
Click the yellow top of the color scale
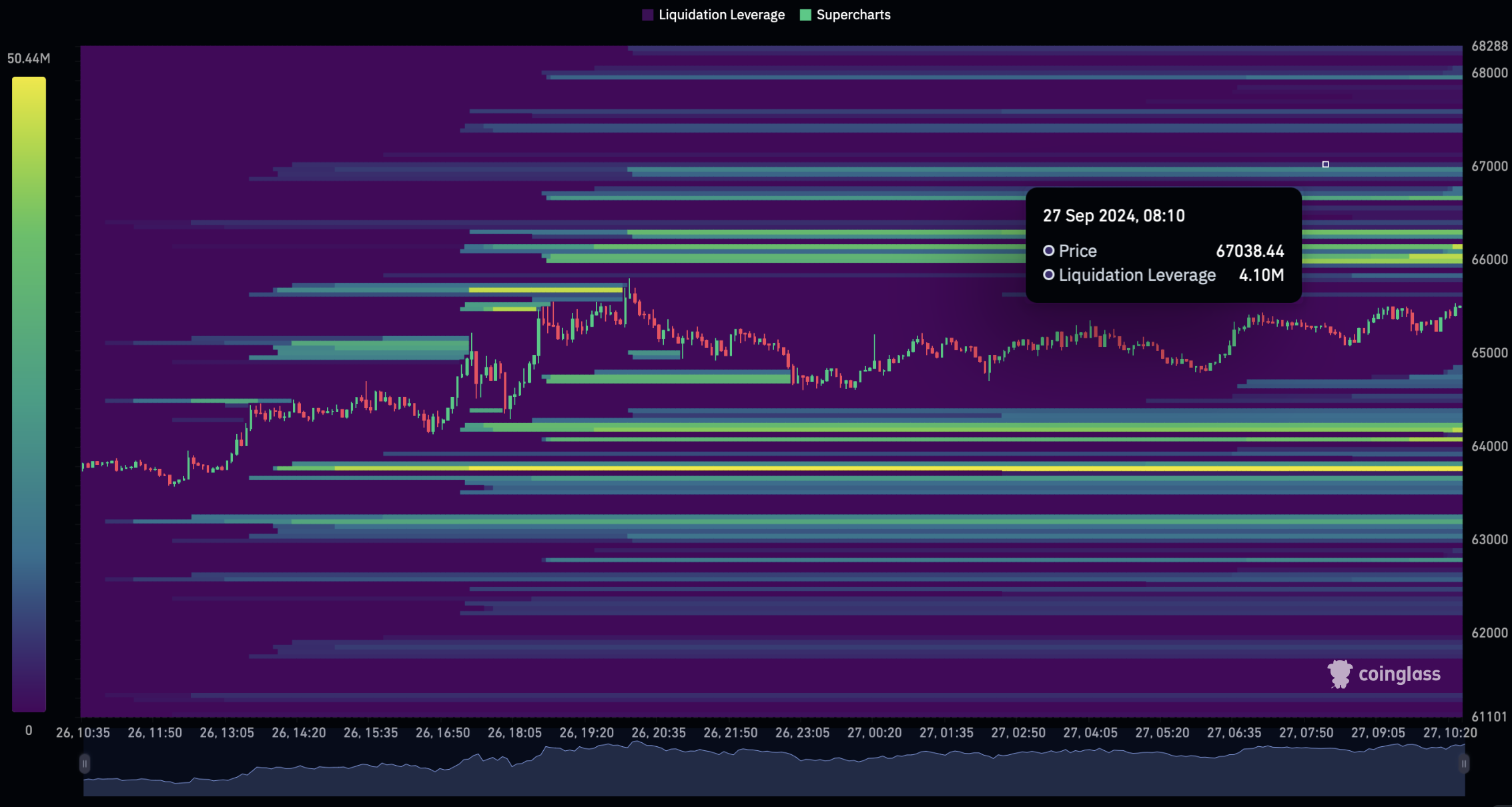[x=29, y=83]
